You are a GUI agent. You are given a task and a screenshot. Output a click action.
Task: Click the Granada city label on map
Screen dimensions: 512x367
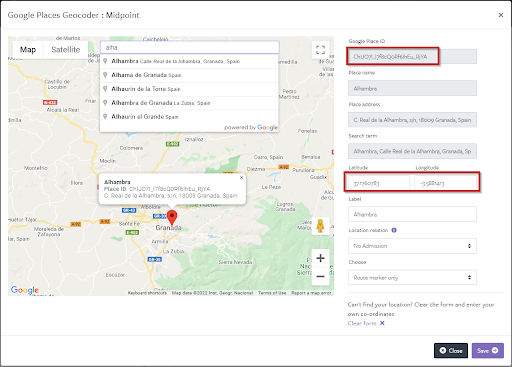[x=168, y=228]
